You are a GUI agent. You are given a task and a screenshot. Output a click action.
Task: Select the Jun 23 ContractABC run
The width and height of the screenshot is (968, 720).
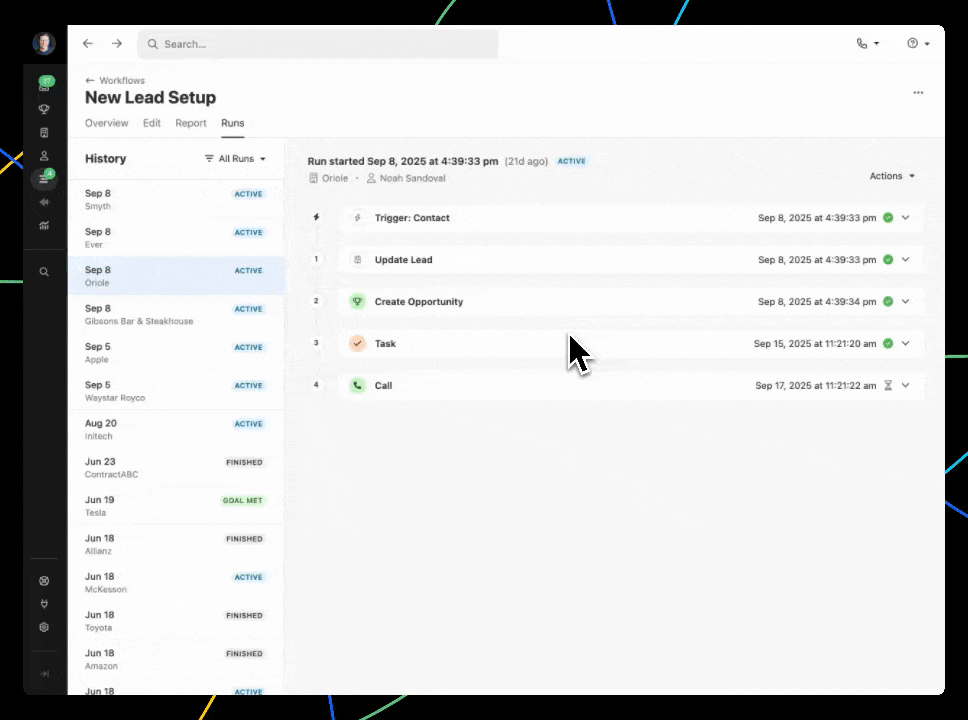pos(176,467)
